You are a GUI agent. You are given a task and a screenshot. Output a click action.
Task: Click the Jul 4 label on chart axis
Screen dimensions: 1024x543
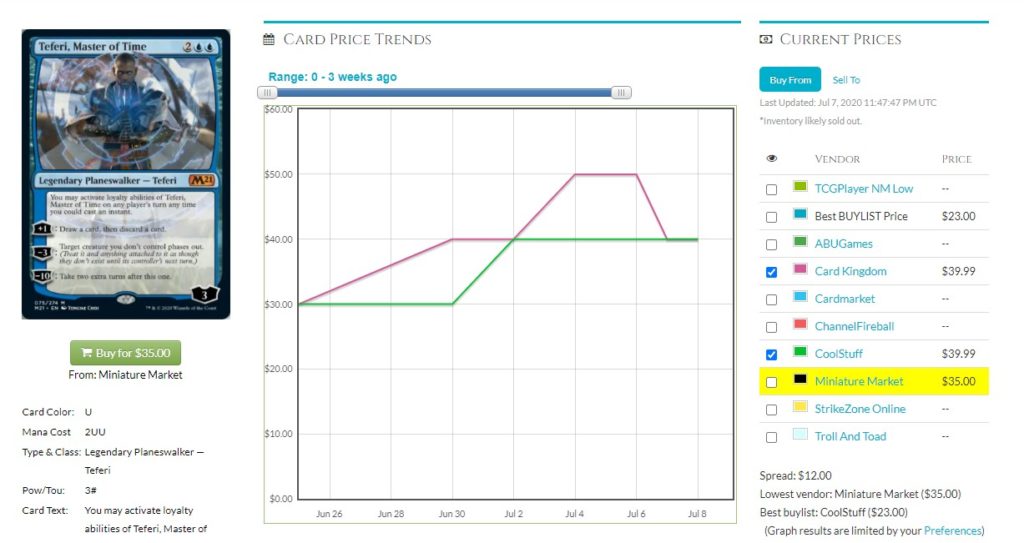pos(575,514)
